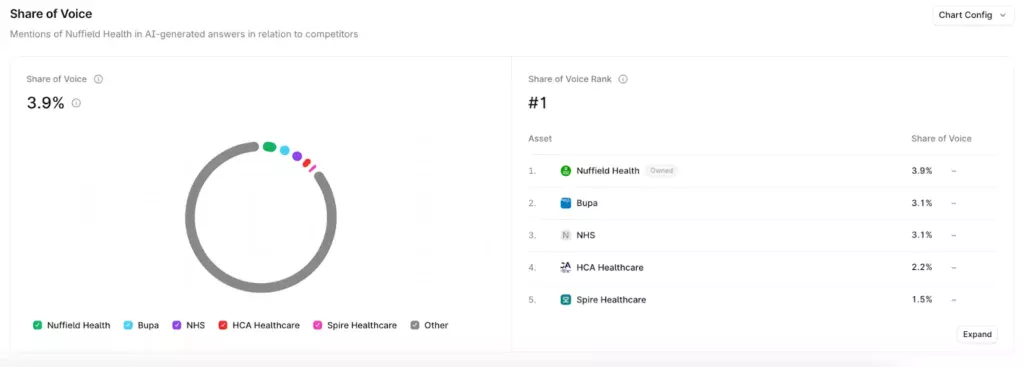Select the NHS row name in table
Screen dimensions: 1024x367
[586, 235]
